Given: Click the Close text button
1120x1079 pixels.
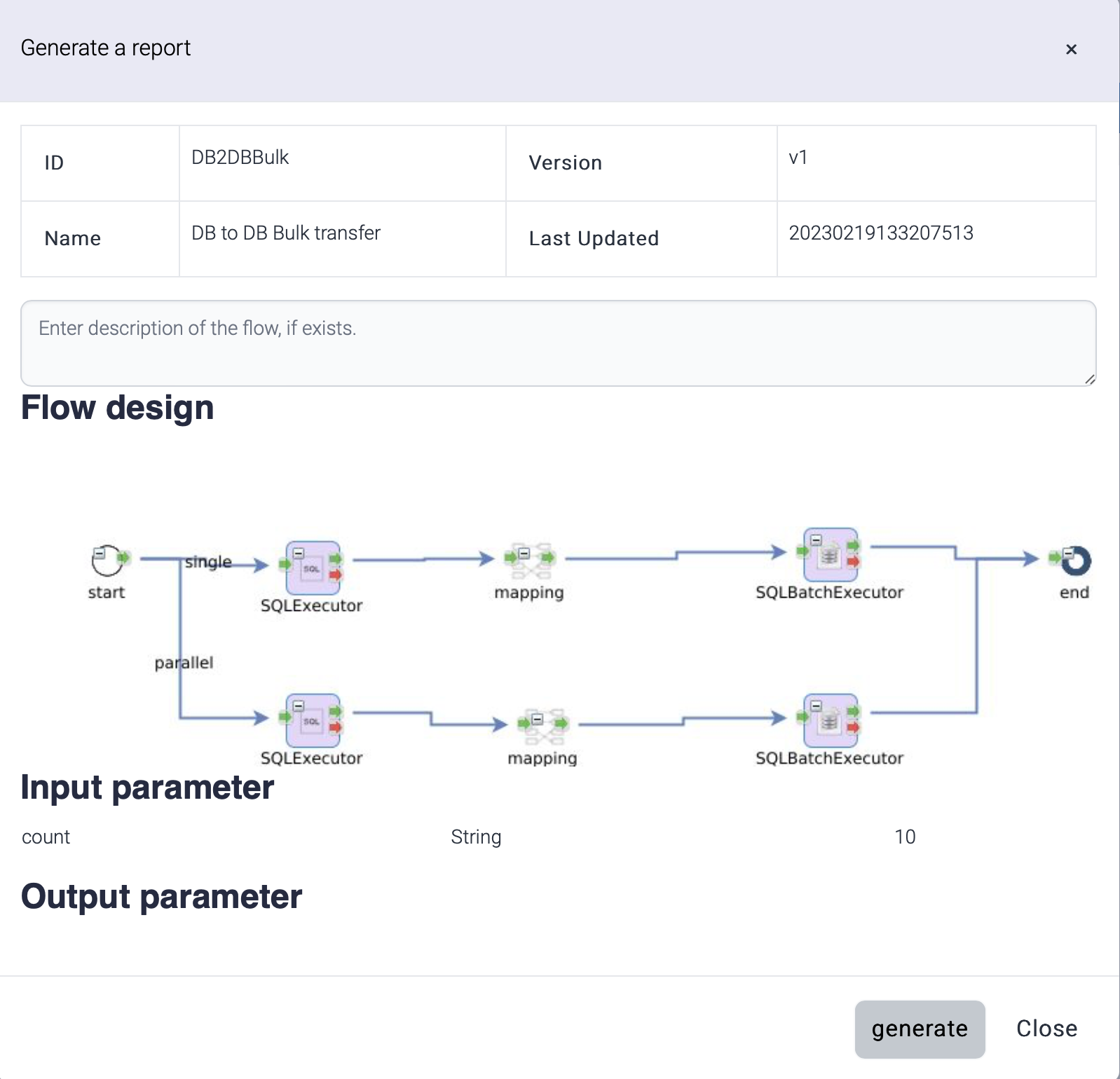Looking at the screenshot, I should click(x=1046, y=1029).
